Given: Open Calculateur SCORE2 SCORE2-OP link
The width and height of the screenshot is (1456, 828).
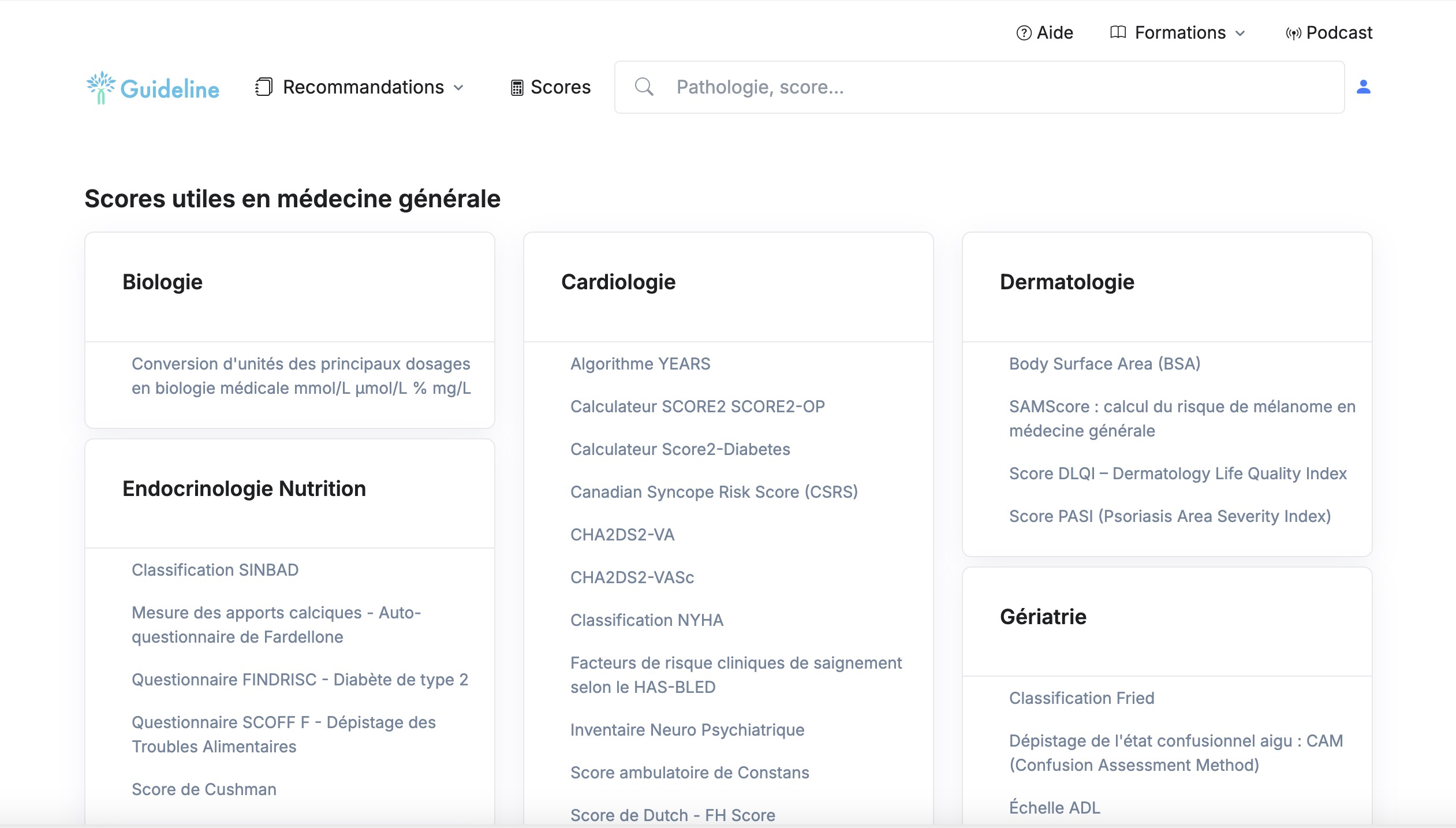Looking at the screenshot, I should (x=697, y=406).
